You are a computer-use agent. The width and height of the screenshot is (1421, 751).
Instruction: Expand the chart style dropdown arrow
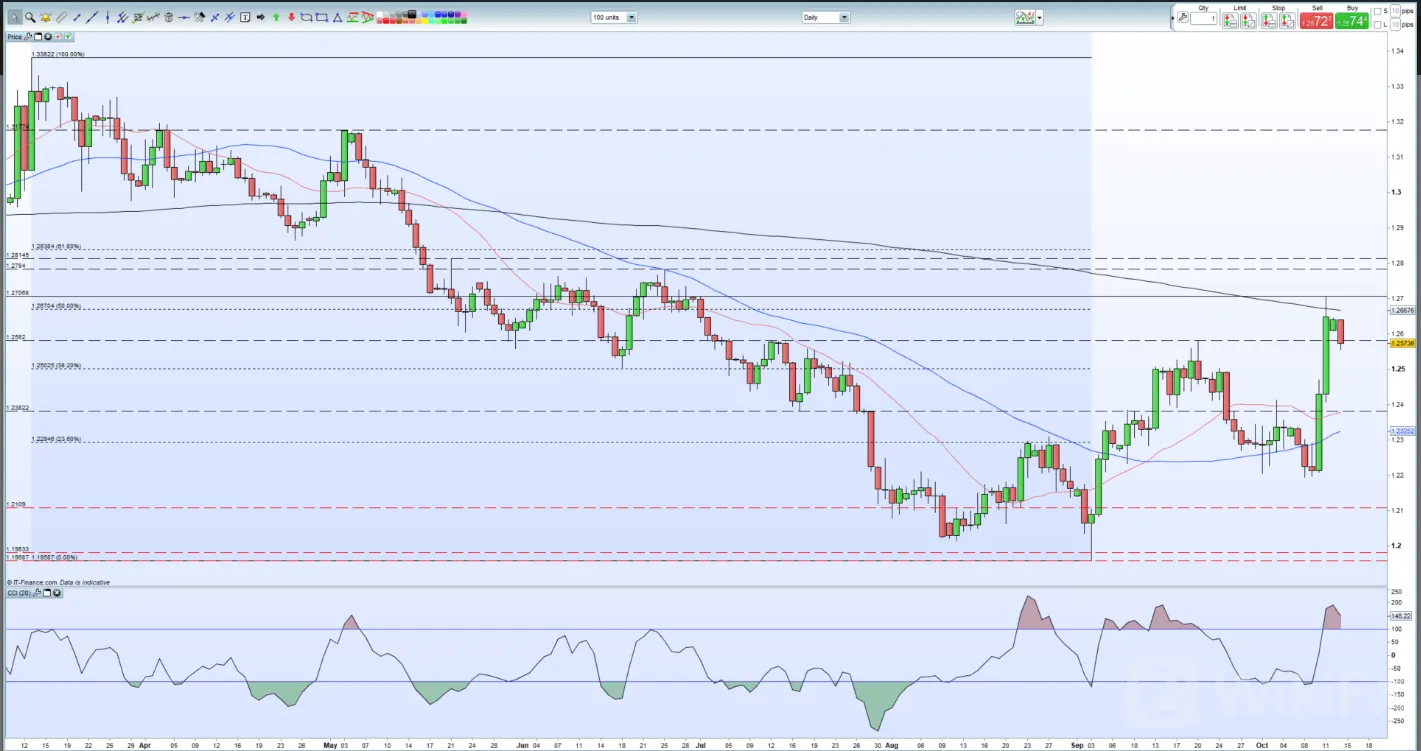click(1040, 17)
